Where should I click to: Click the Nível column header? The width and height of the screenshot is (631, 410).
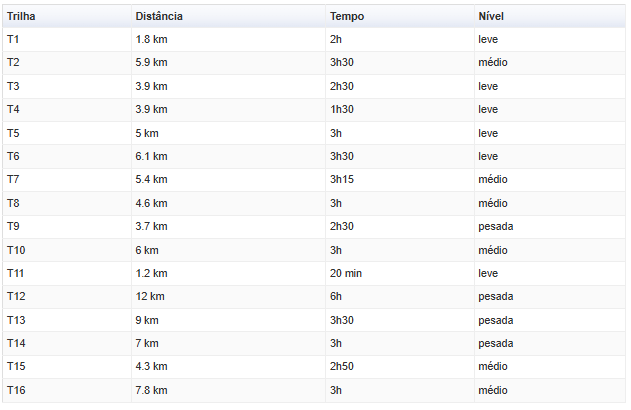click(x=550, y=16)
